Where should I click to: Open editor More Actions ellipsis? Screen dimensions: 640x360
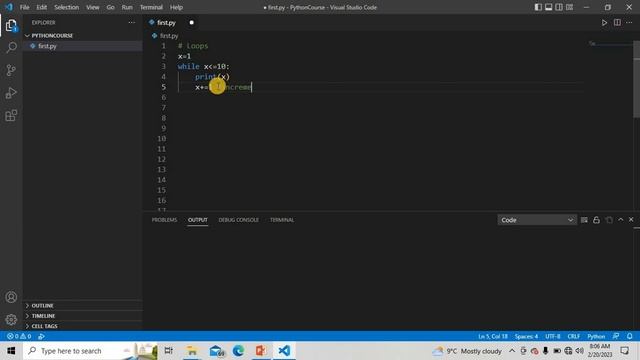pos(629,23)
